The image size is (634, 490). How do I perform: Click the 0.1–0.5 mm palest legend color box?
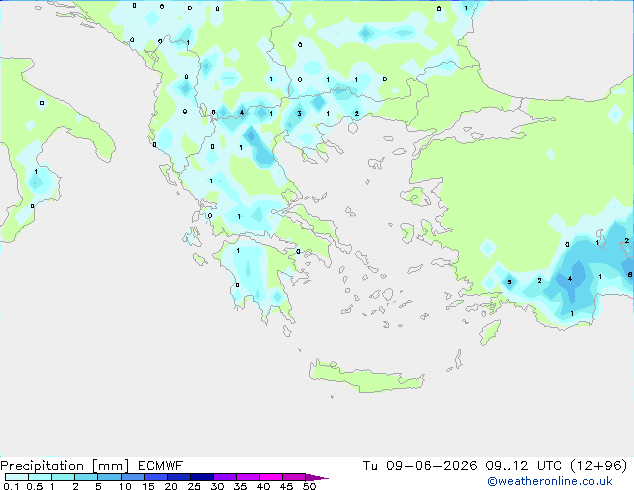click(17, 477)
